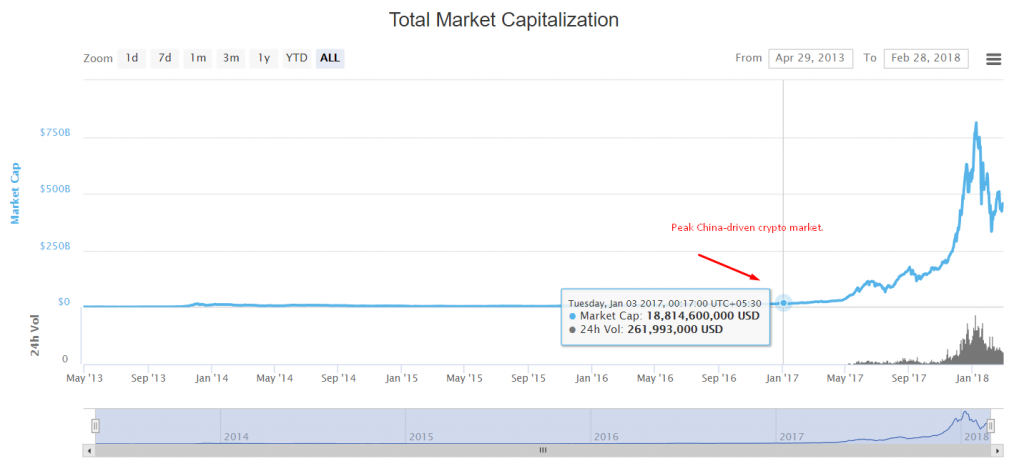Image resolution: width=1024 pixels, height=471 pixels.
Task: Select YTD zoom range
Action: point(296,58)
